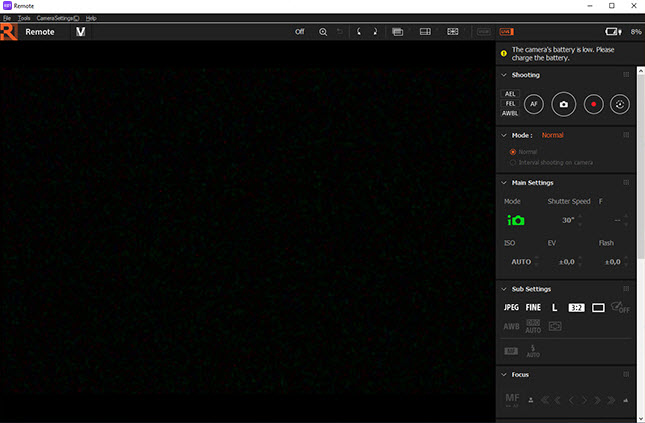Open the CameraSettings menu
Image resolution: width=645 pixels, height=423 pixels.
click(58, 18)
